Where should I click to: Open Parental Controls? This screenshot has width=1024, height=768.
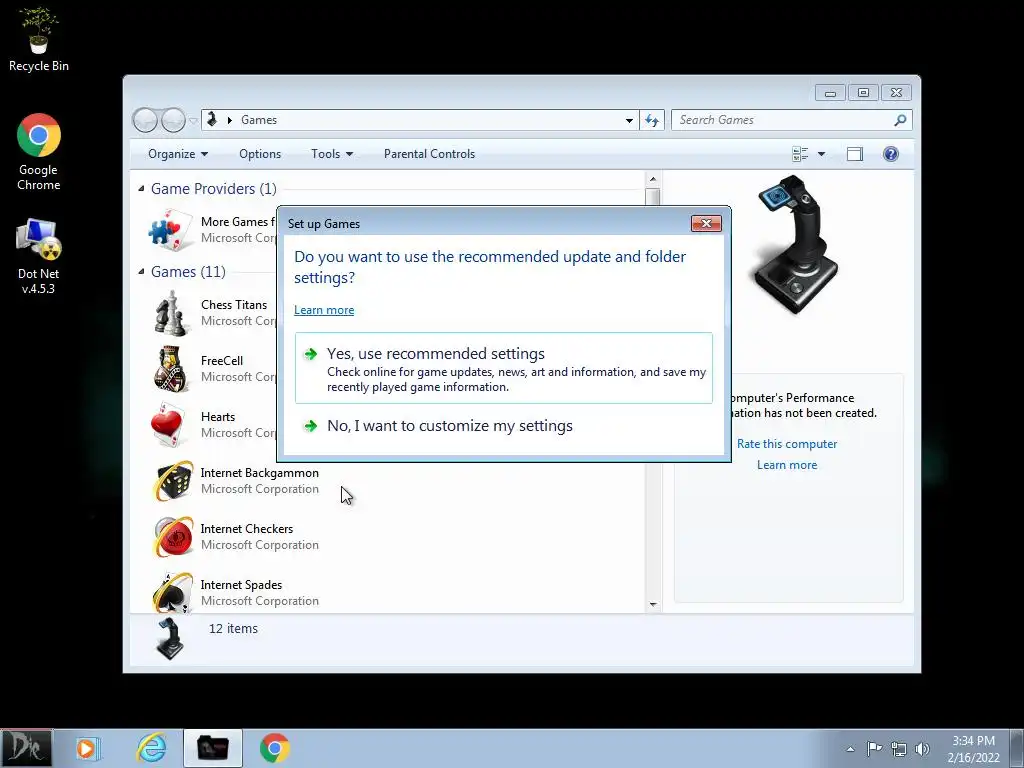point(429,154)
